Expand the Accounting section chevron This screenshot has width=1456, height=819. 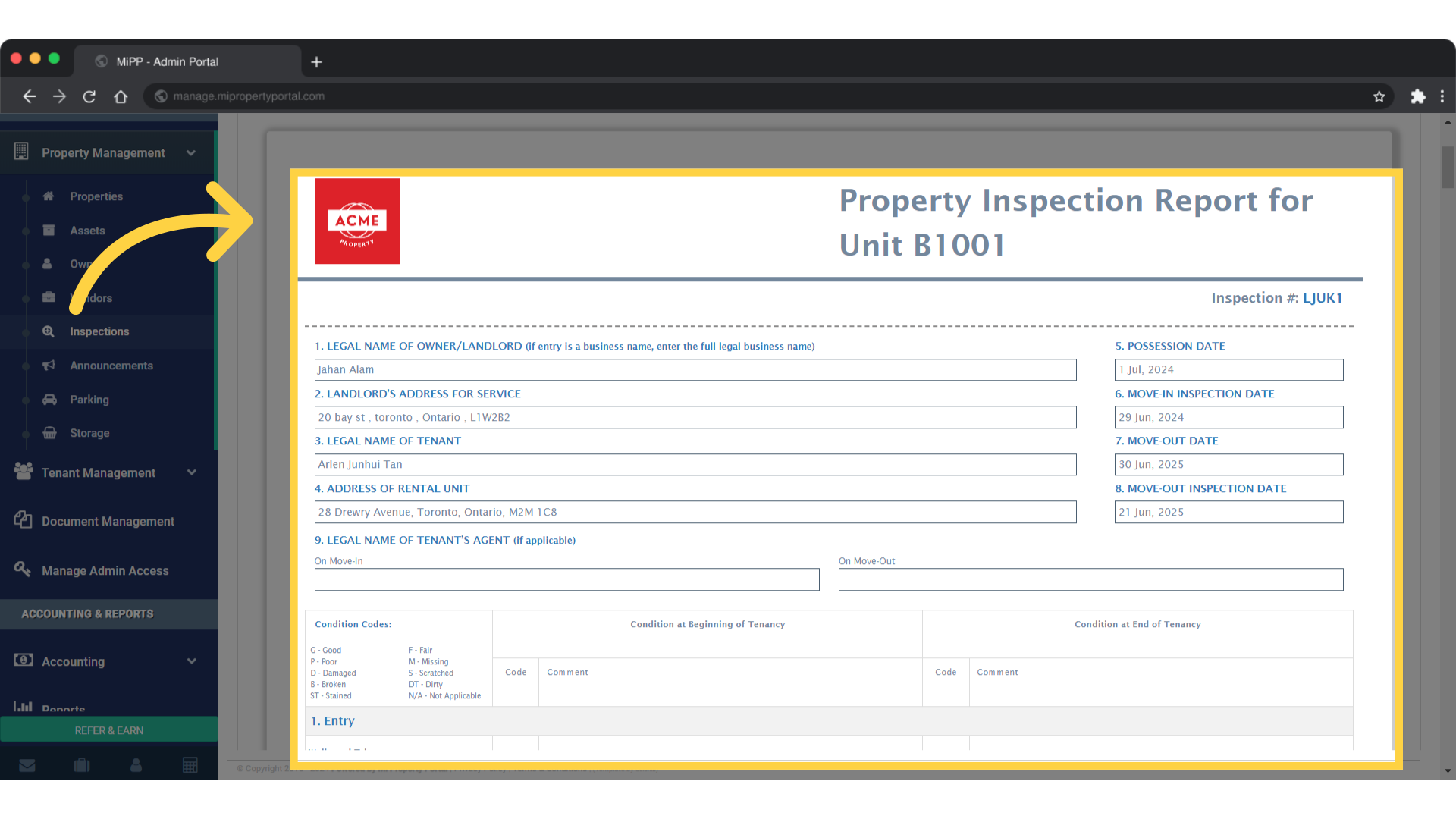[191, 661]
